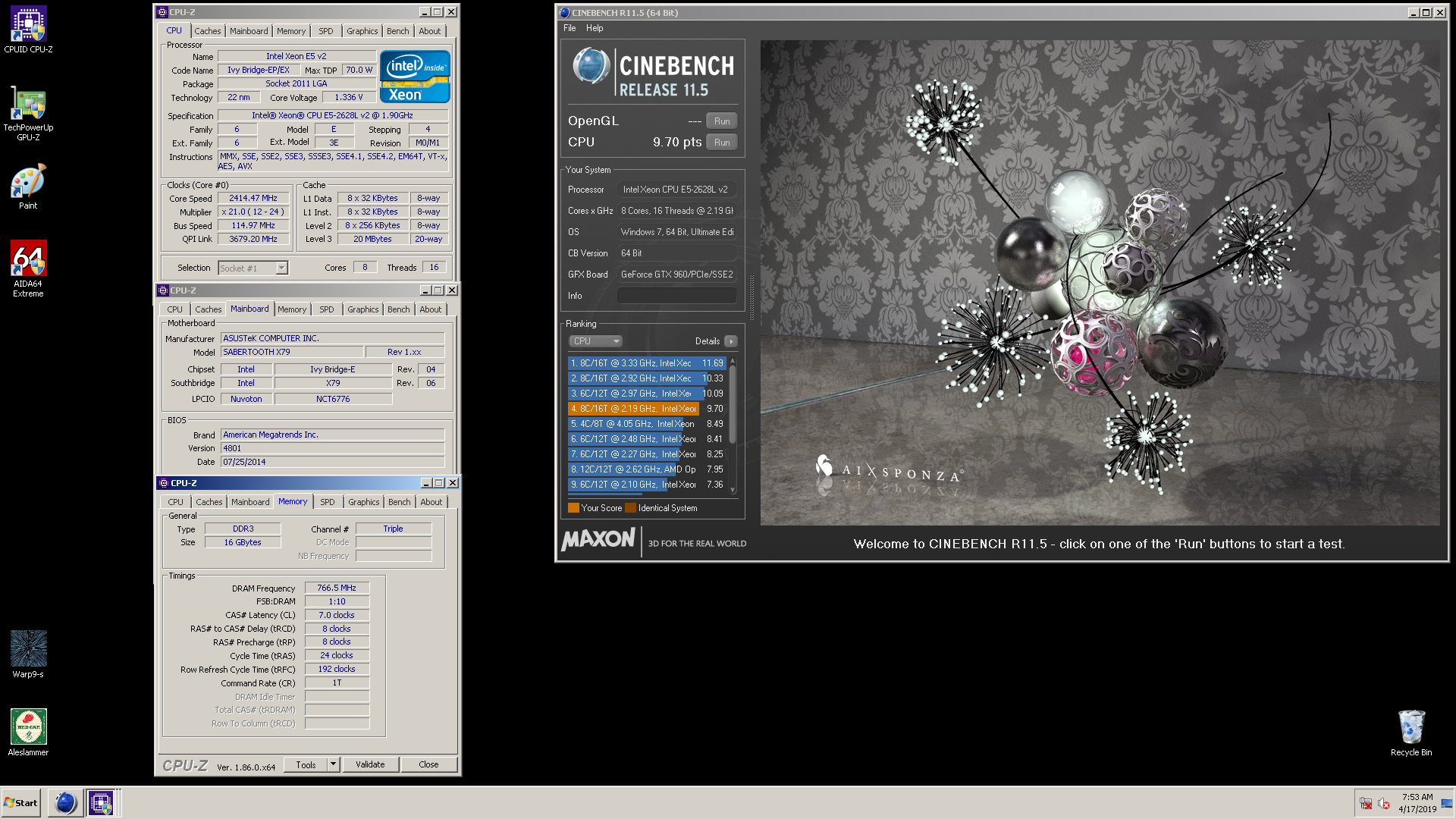Open the CPU ranking dropdown in Cinebench
This screenshot has height=819, width=1456.
click(x=595, y=341)
